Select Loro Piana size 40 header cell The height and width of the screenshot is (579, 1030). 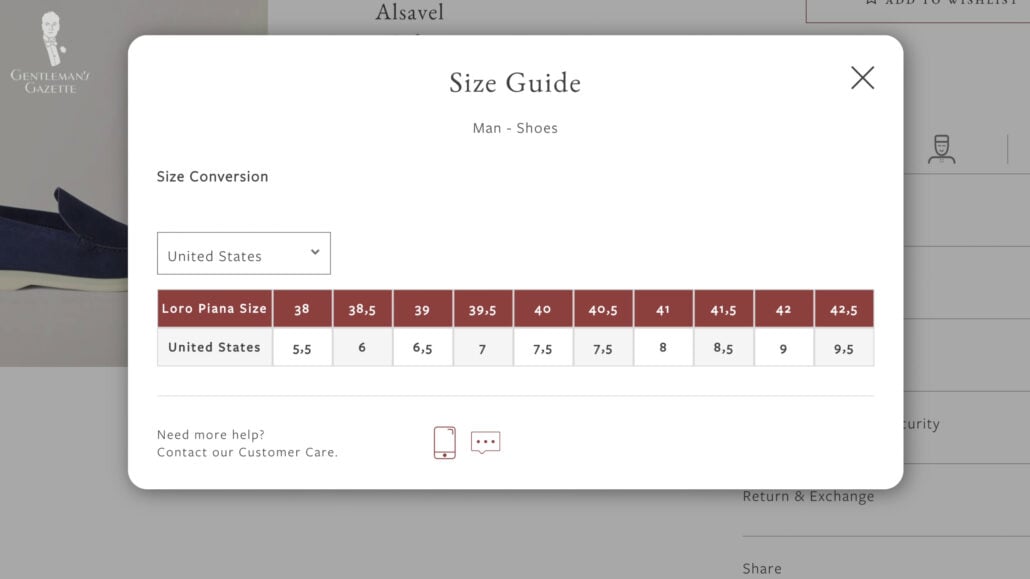543,309
